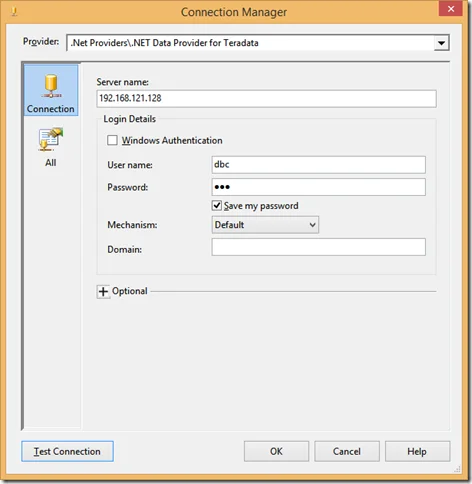Click the Server name label
The height and width of the screenshot is (484, 472).
click(x=122, y=82)
